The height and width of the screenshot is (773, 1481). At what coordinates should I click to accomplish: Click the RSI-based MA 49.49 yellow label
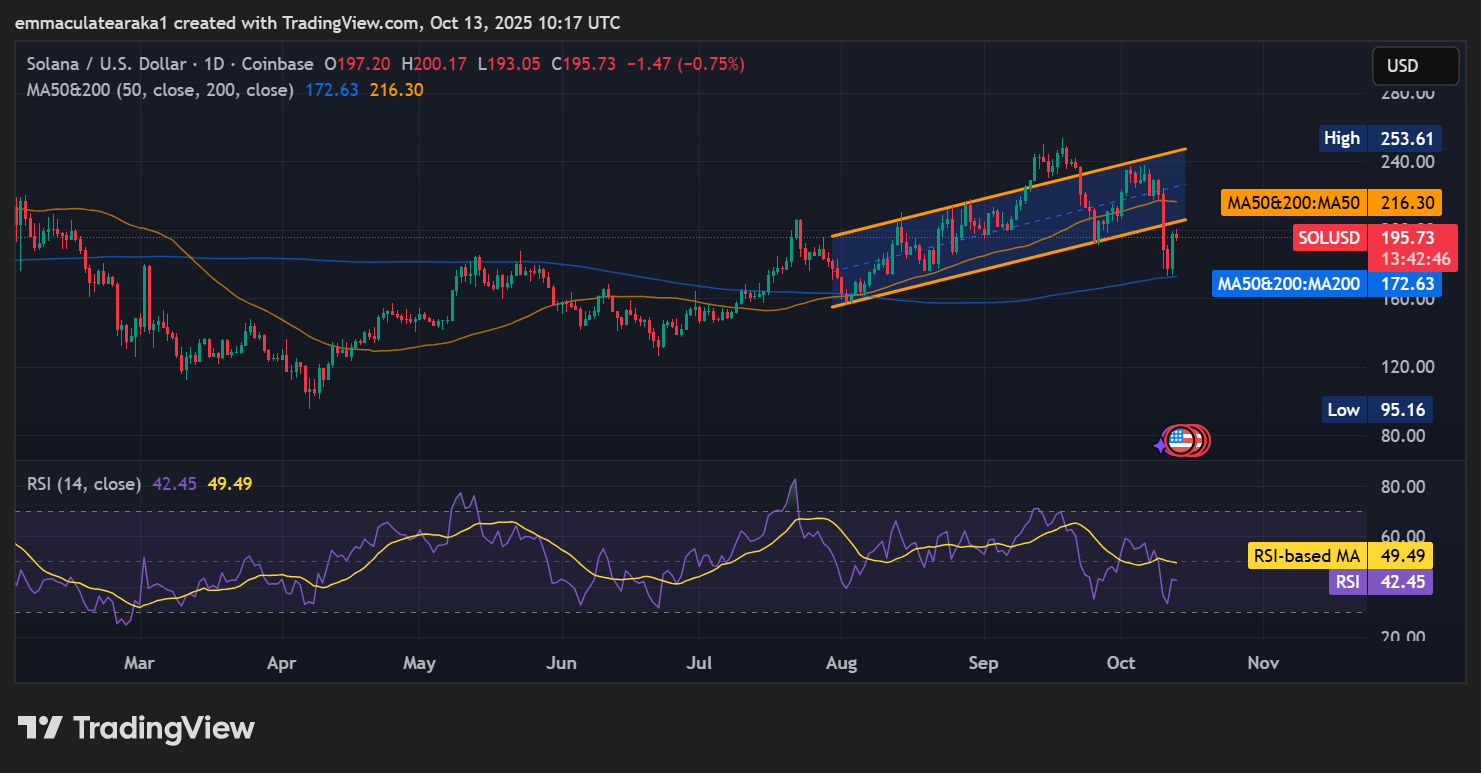(1340, 556)
